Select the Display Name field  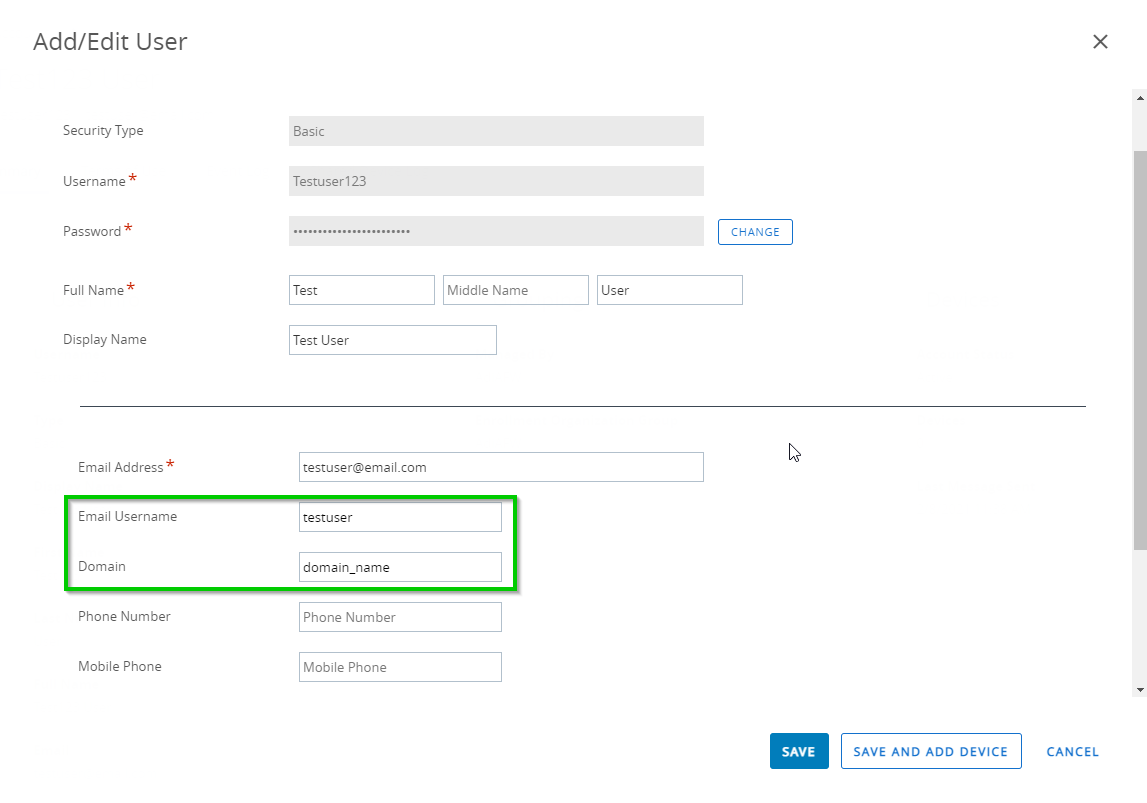(x=392, y=340)
